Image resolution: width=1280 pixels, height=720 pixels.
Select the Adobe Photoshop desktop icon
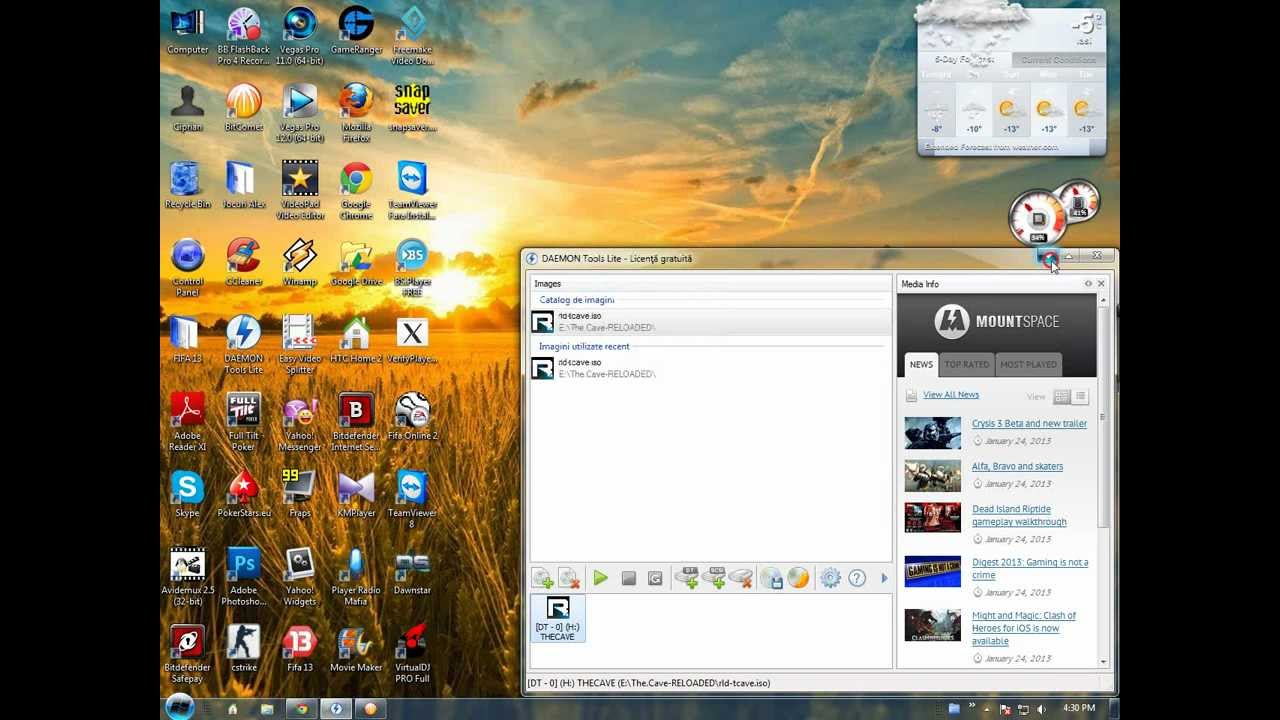pos(244,576)
